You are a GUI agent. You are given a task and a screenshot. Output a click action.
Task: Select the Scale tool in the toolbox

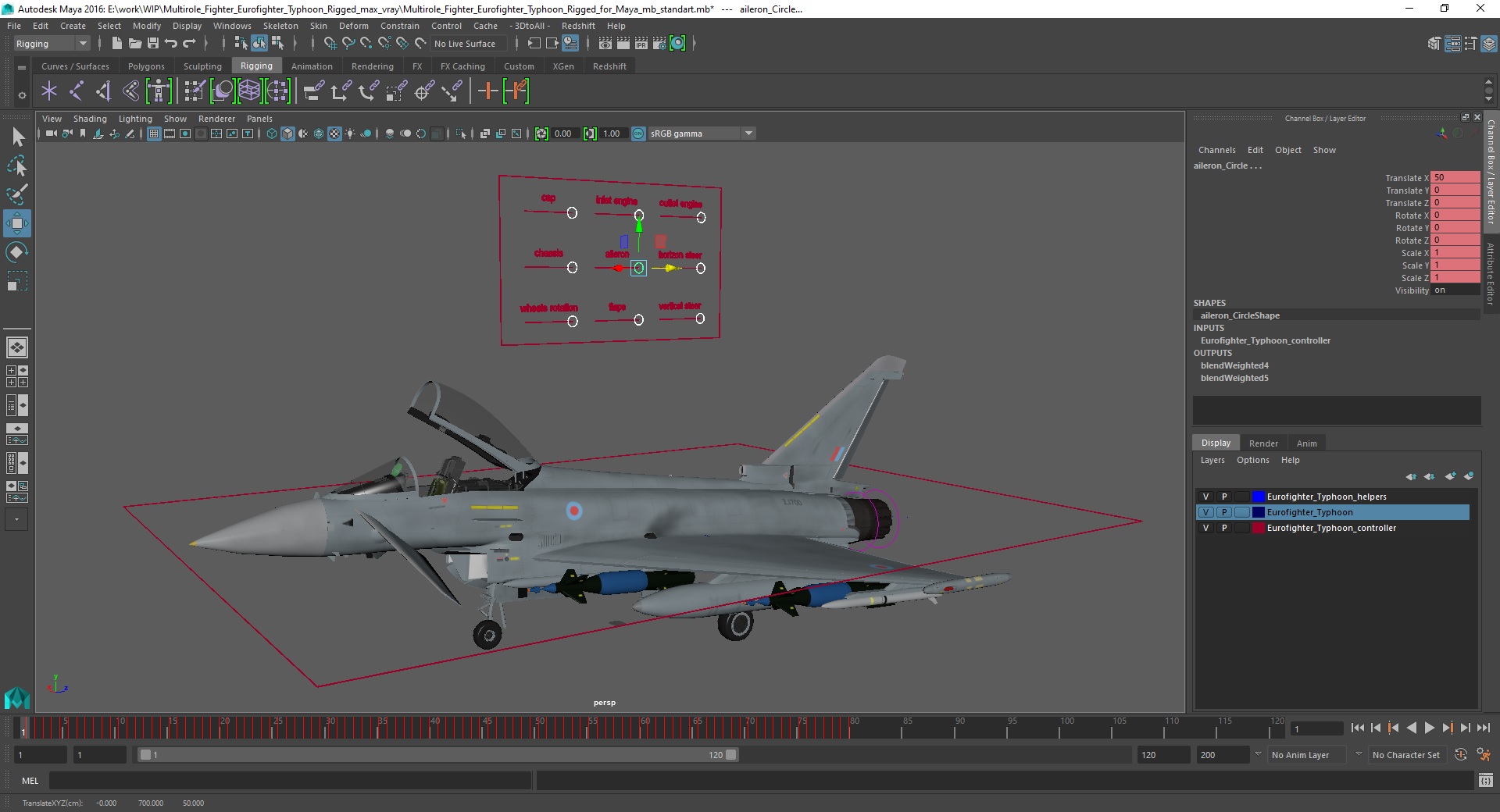tap(17, 281)
